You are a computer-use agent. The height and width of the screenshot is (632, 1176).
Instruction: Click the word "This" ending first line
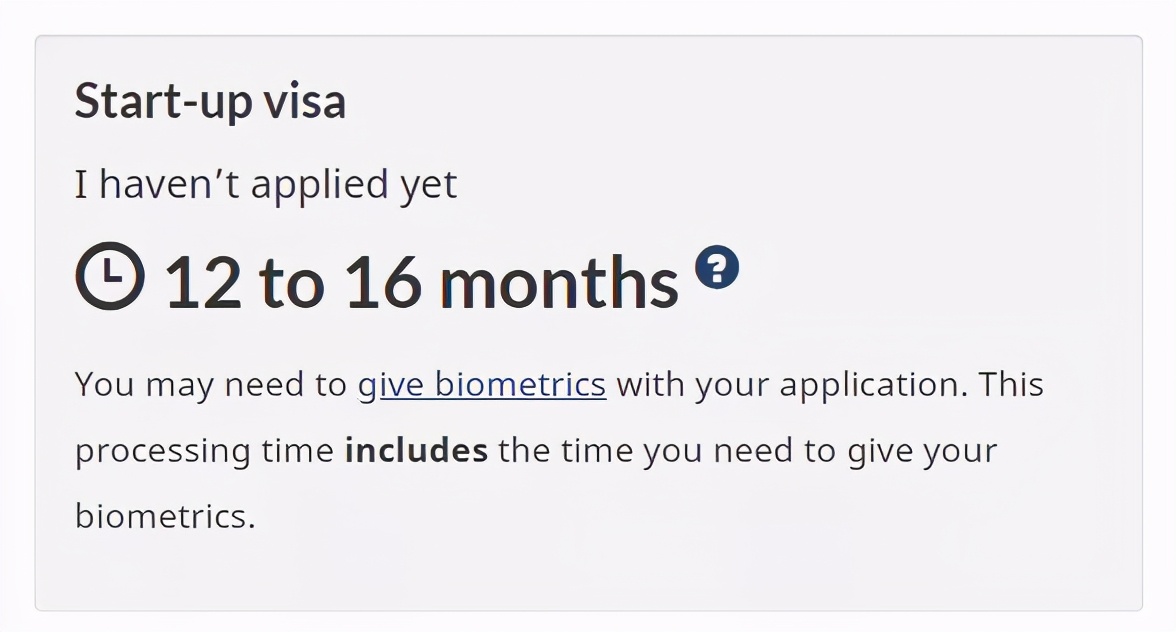1011,385
